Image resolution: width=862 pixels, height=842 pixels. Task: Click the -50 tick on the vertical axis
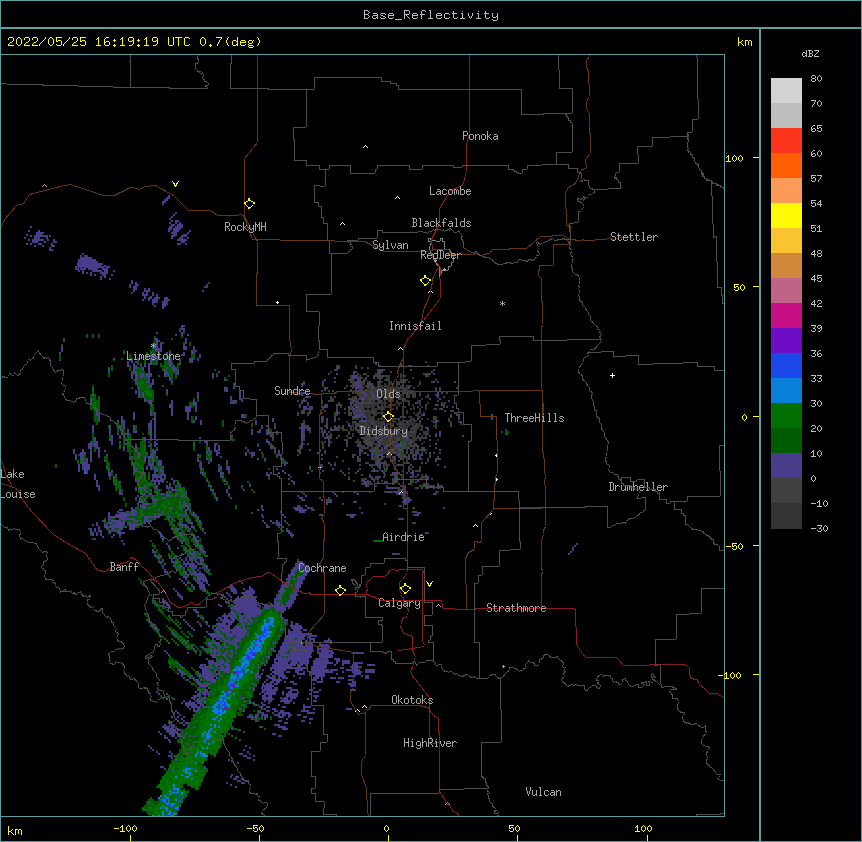(734, 546)
